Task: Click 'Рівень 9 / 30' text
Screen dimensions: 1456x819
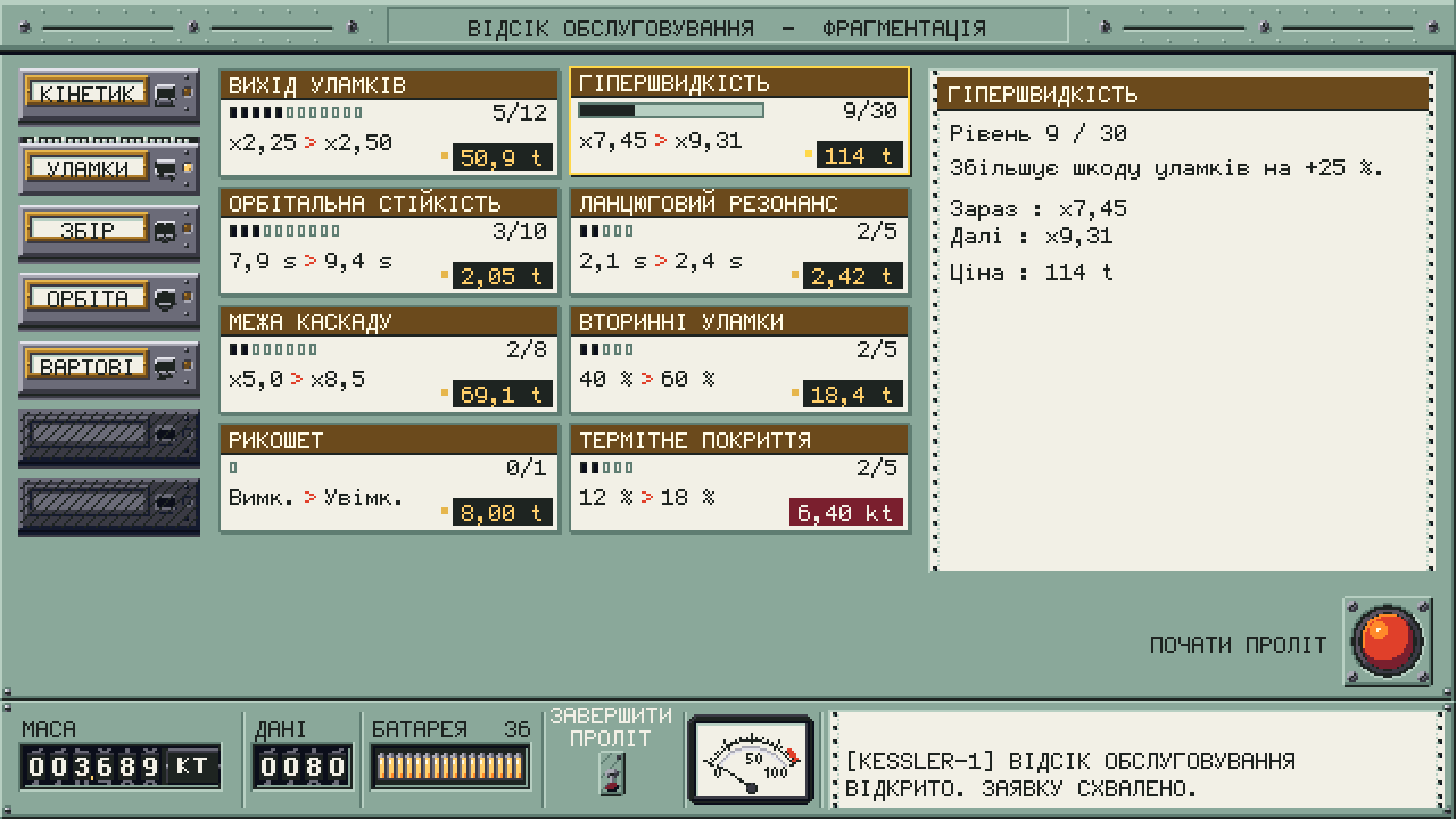Action: [1038, 133]
